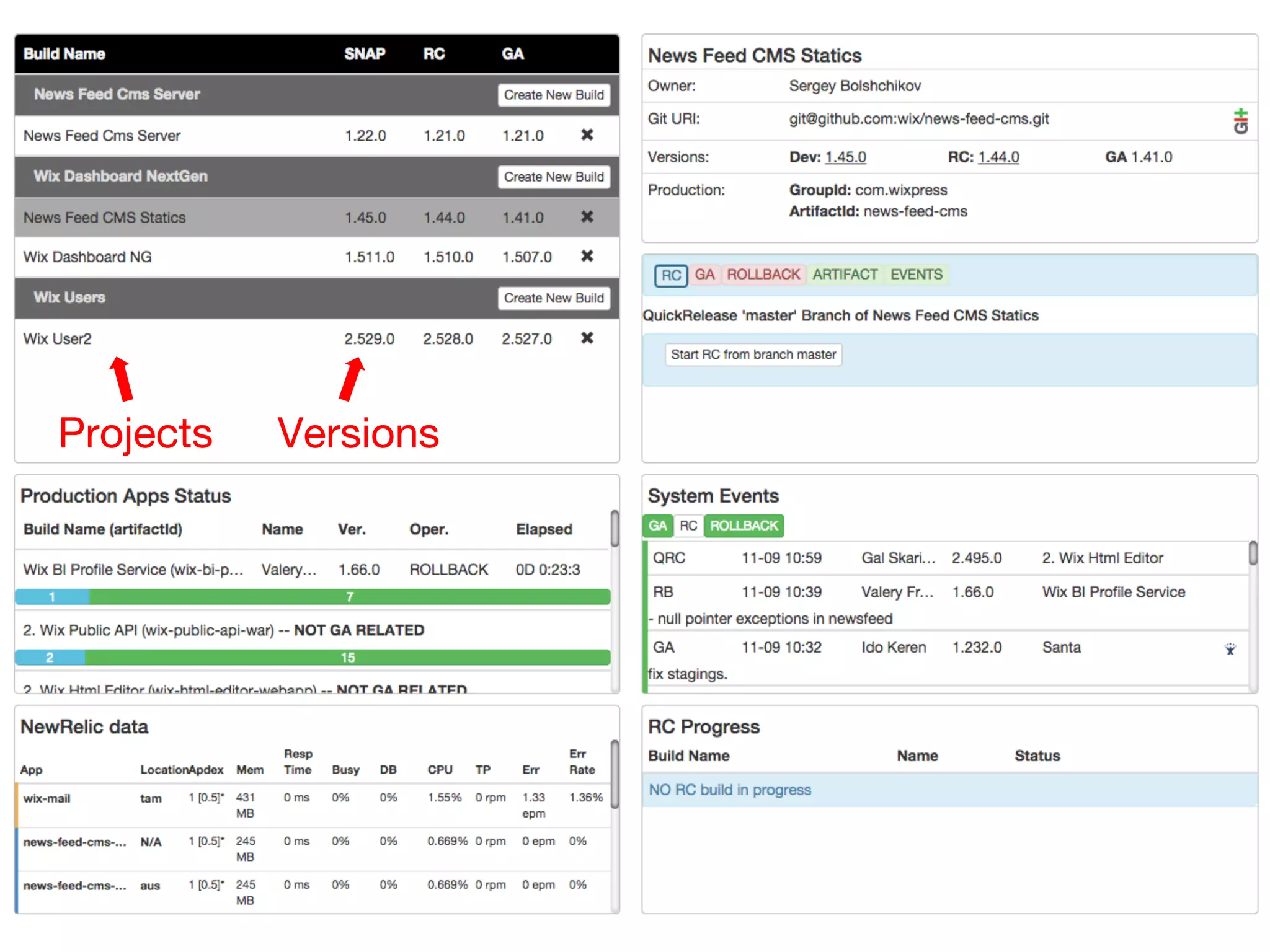The height and width of the screenshot is (952, 1270).
Task: Click the Err Rate column header
Action: [582, 762]
